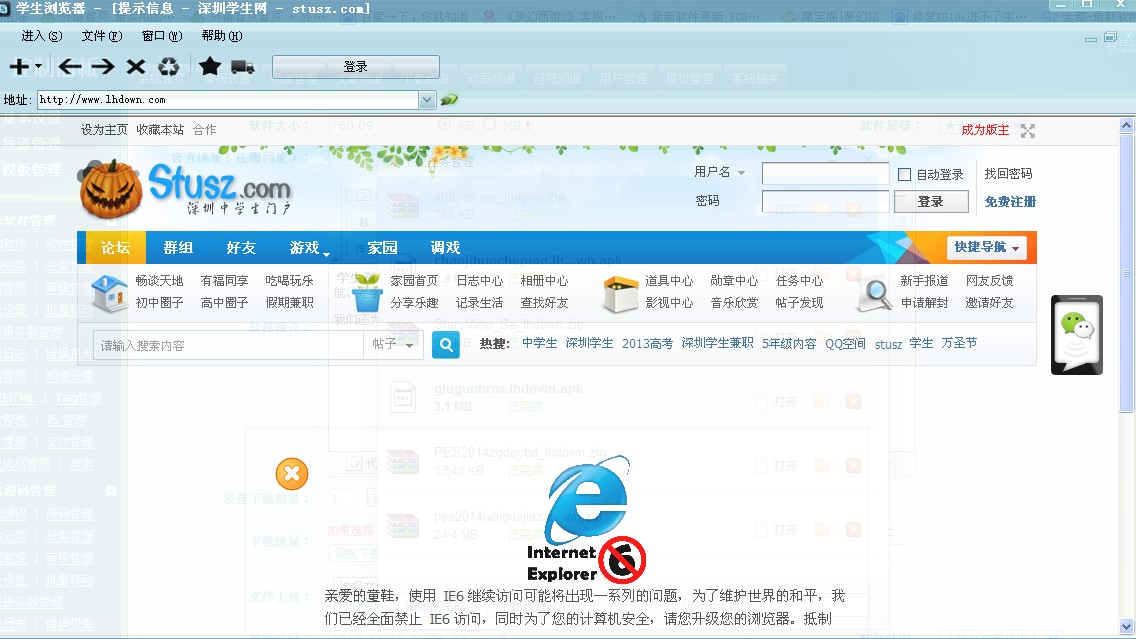Image resolution: width=1136 pixels, height=639 pixels.
Task: Click the truck toolbar icon
Action: (243, 67)
